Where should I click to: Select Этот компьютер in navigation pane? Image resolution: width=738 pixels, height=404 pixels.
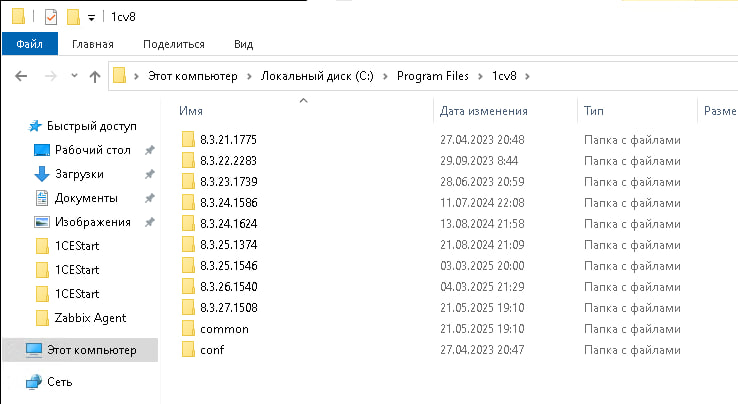click(x=80, y=350)
